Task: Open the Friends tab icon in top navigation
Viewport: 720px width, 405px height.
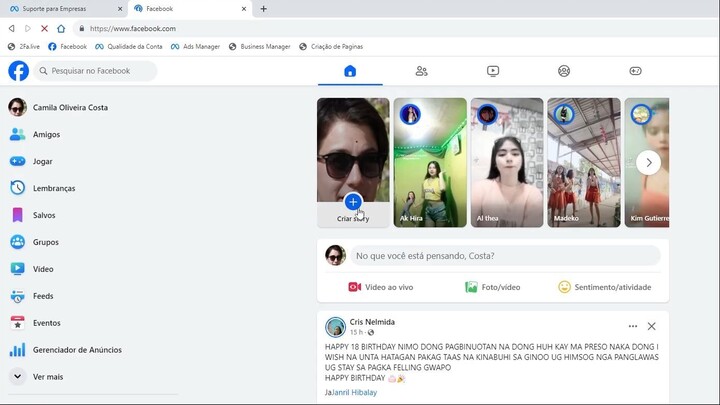Action: (x=421, y=71)
